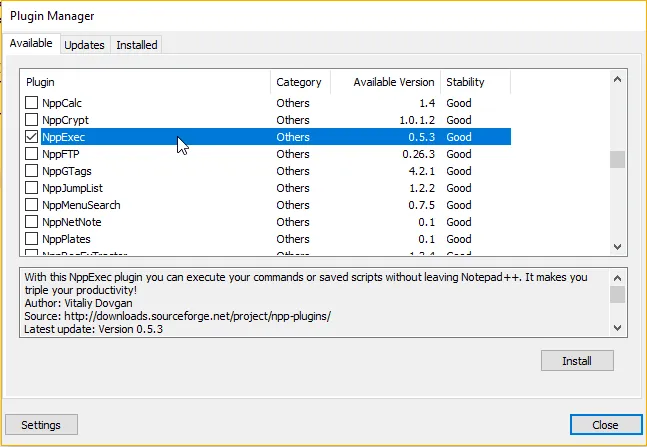Check the NppPlates plugin checkbox
The image size is (647, 447).
32,239
